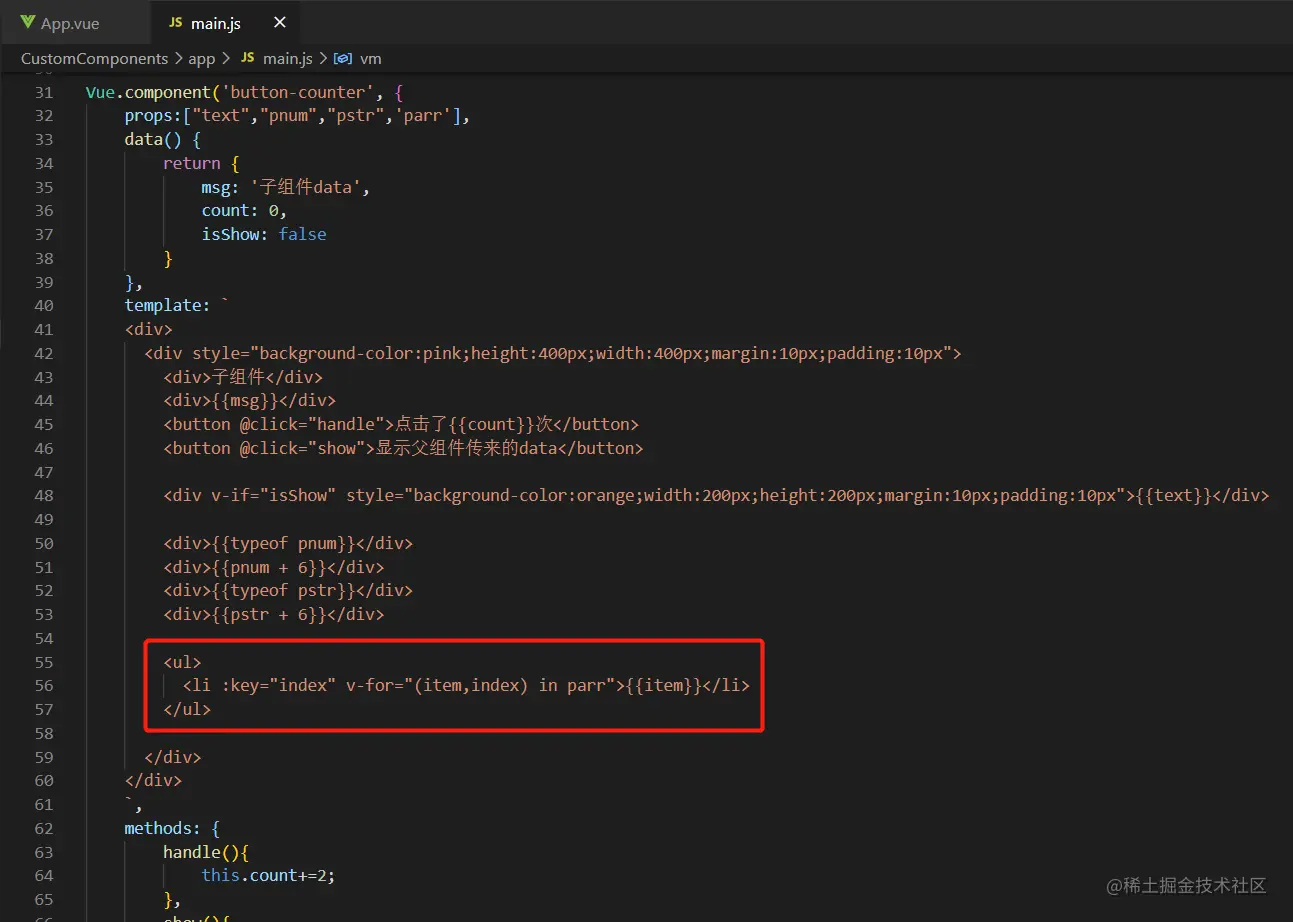Open the vm symbol breadcrumb
1293x922 pixels.
pyautogui.click(x=357, y=59)
